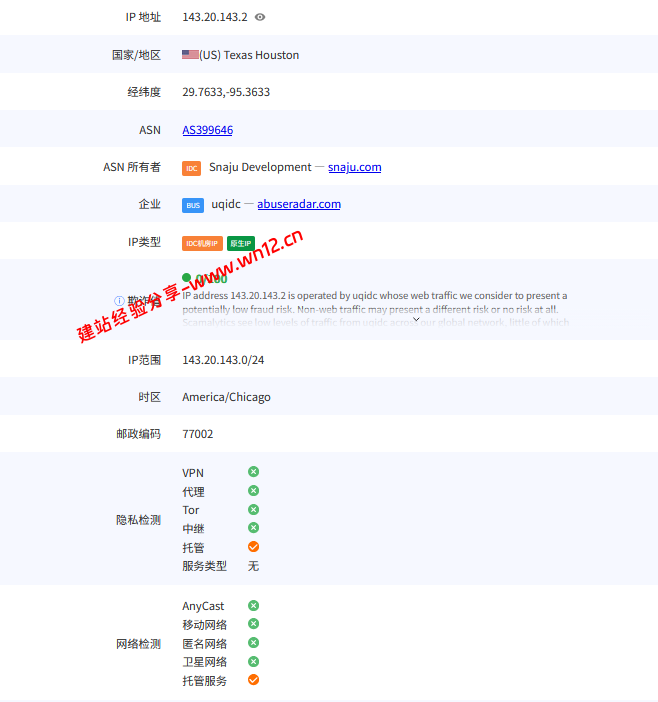Click the 托管服务 orange check icon
This screenshot has width=658, height=702.
(x=253, y=680)
